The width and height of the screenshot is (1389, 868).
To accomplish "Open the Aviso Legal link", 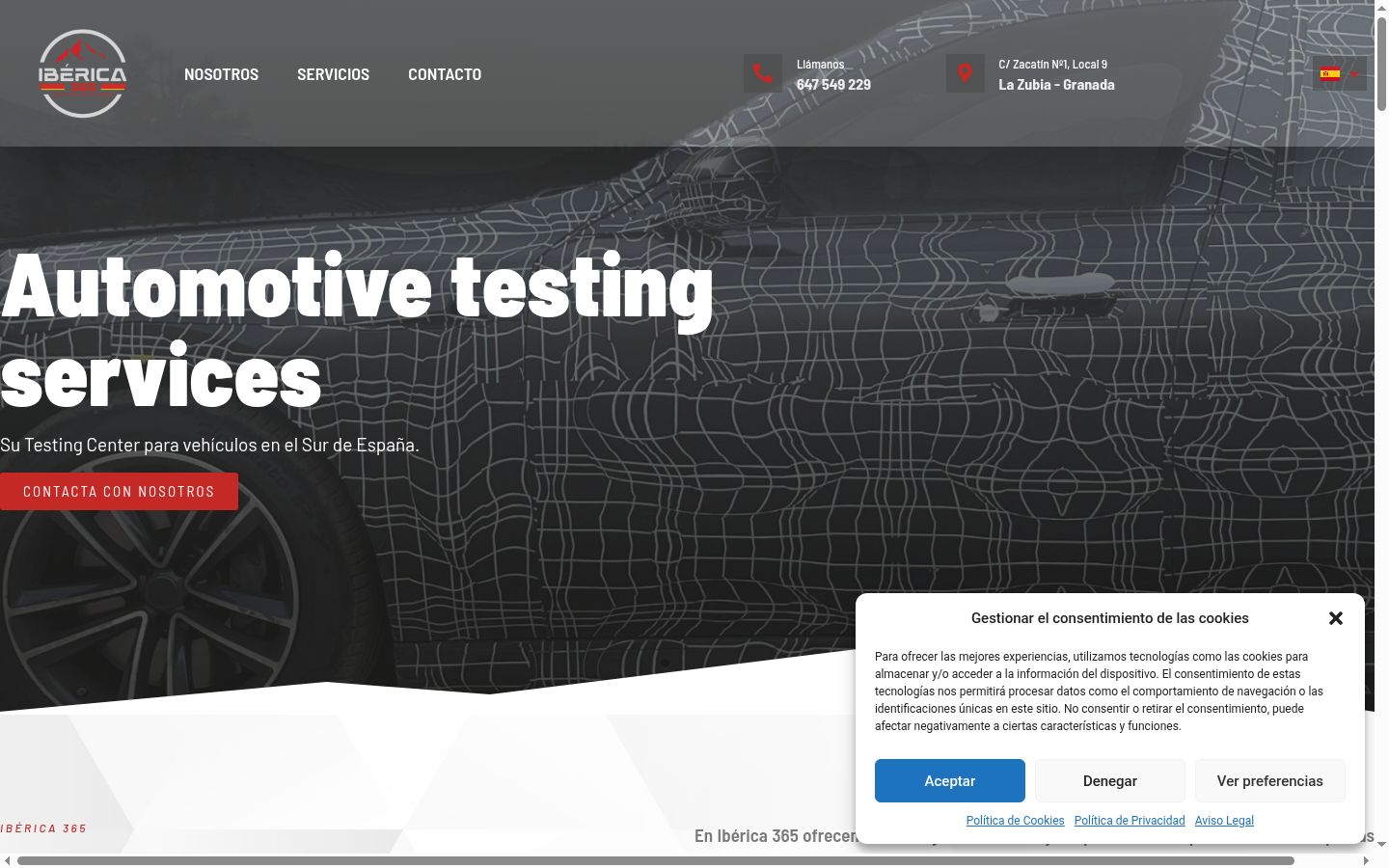I will pos(1224,821).
